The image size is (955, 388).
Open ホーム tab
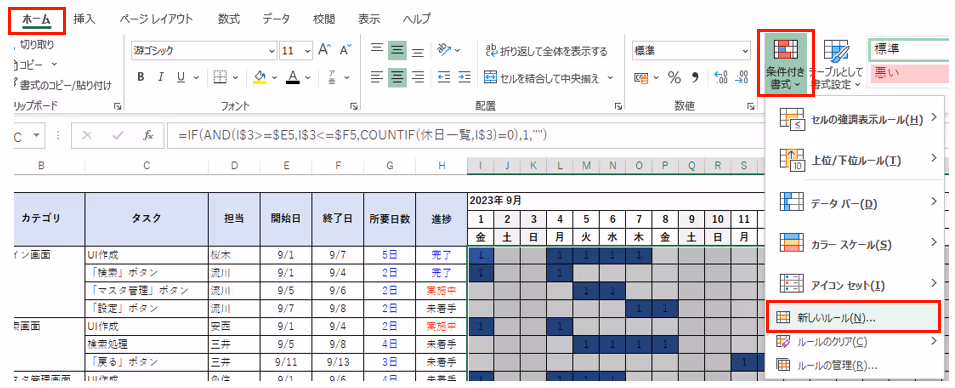[37, 20]
